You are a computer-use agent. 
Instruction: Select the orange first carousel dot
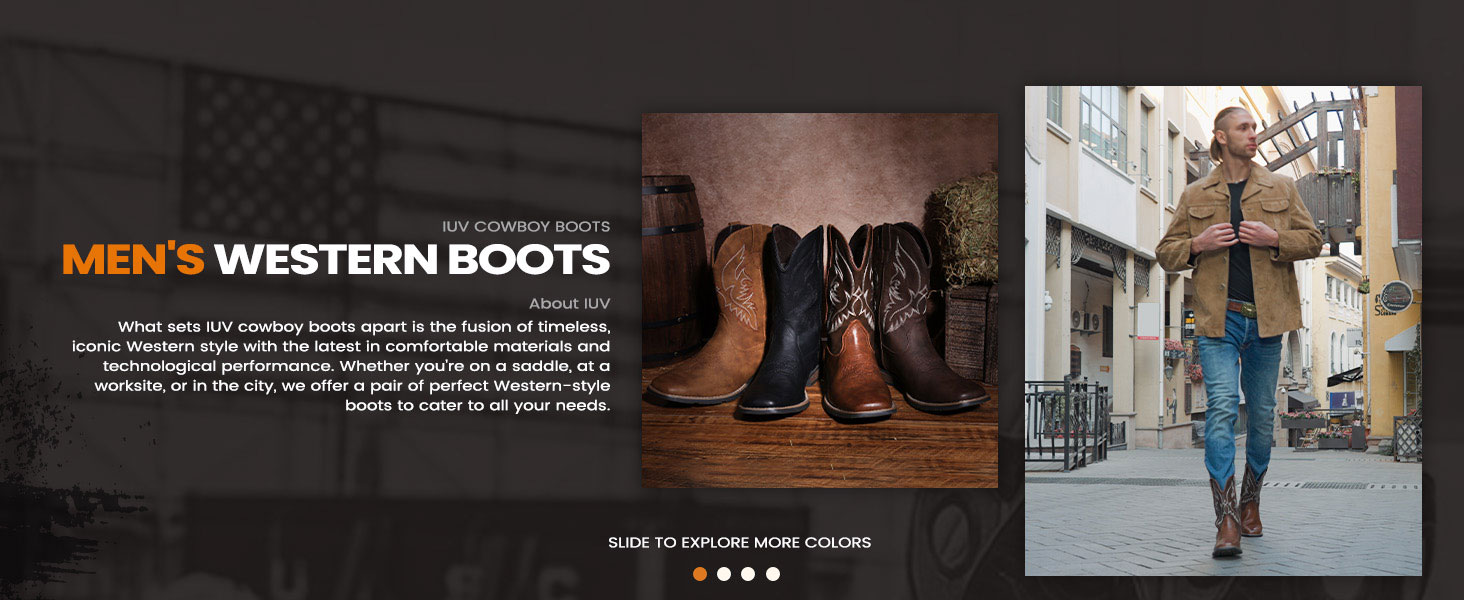point(700,574)
